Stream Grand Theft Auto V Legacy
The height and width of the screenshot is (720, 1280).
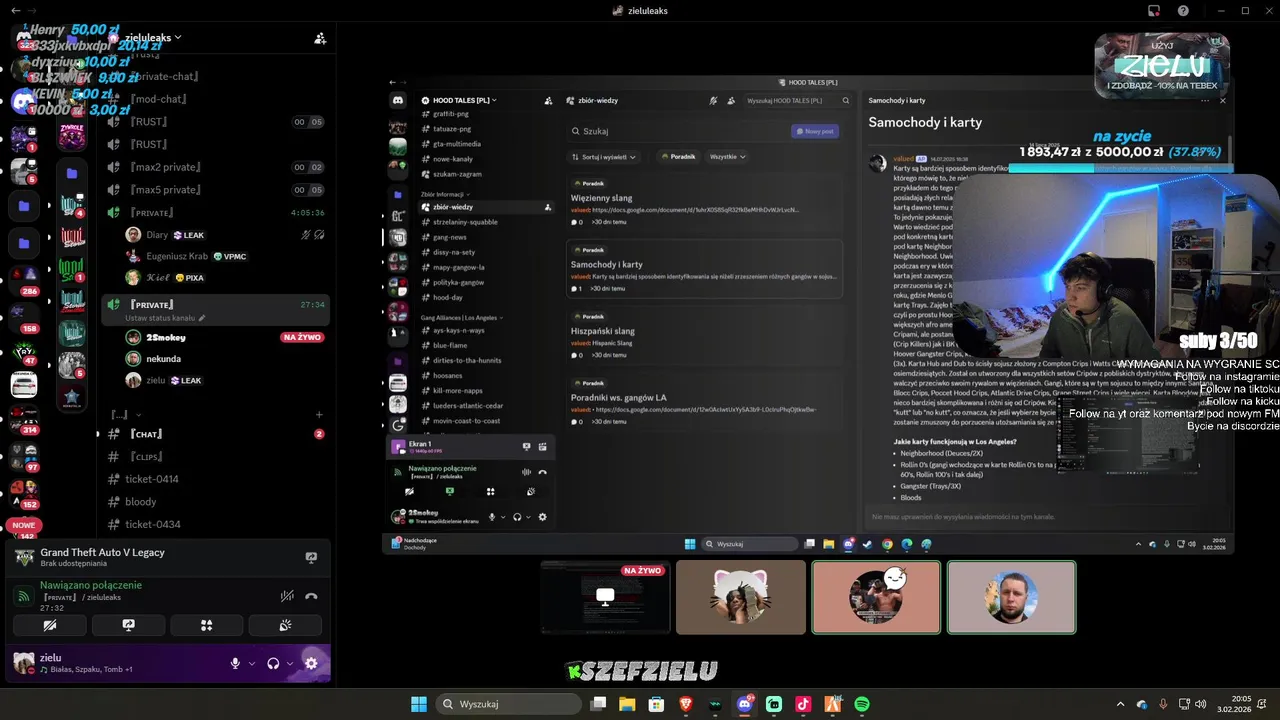point(311,557)
